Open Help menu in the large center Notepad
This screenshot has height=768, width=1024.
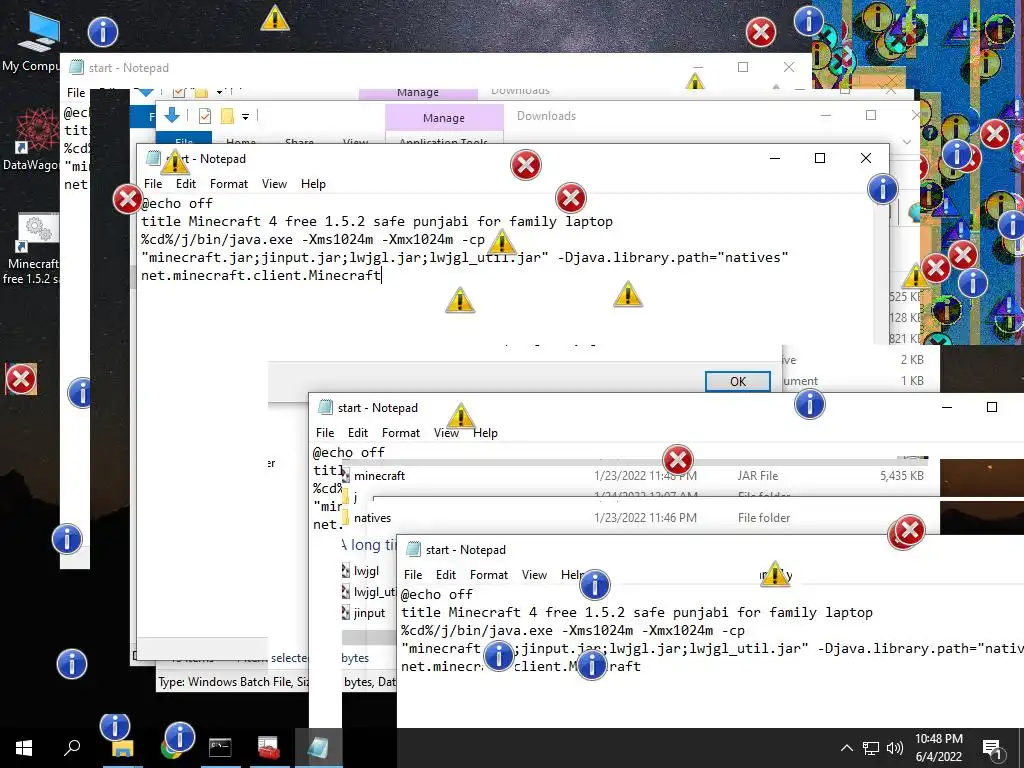[313, 184]
